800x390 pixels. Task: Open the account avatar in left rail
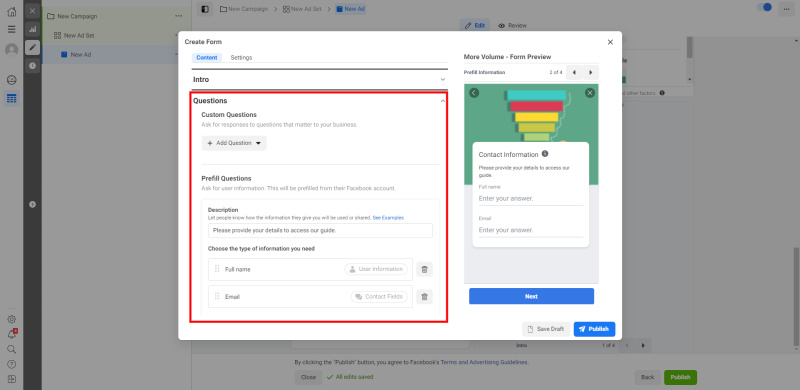pyautogui.click(x=11, y=50)
